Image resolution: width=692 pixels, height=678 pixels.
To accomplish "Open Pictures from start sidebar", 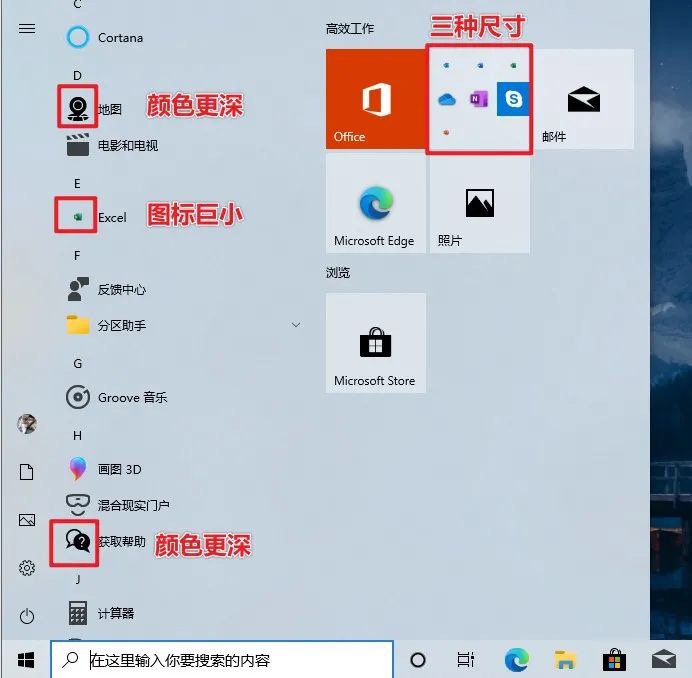I will (x=26, y=520).
